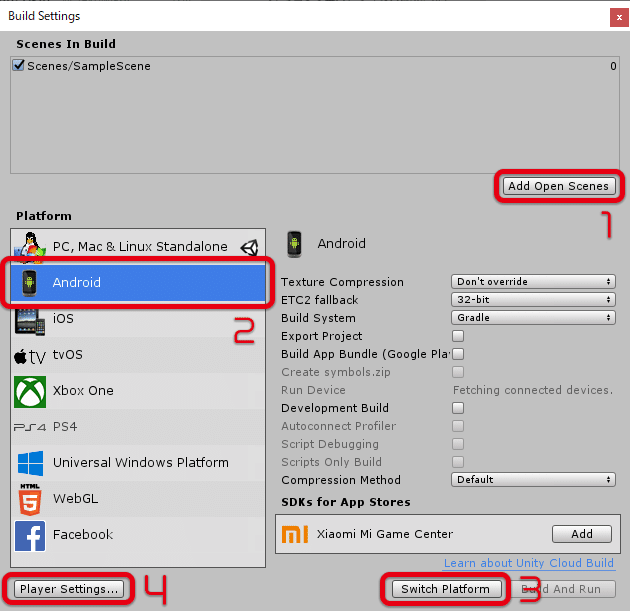Toggle the Create symbols.zip checkbox
630x611 pixels.
pyautogui.click(x=458, y=372)
